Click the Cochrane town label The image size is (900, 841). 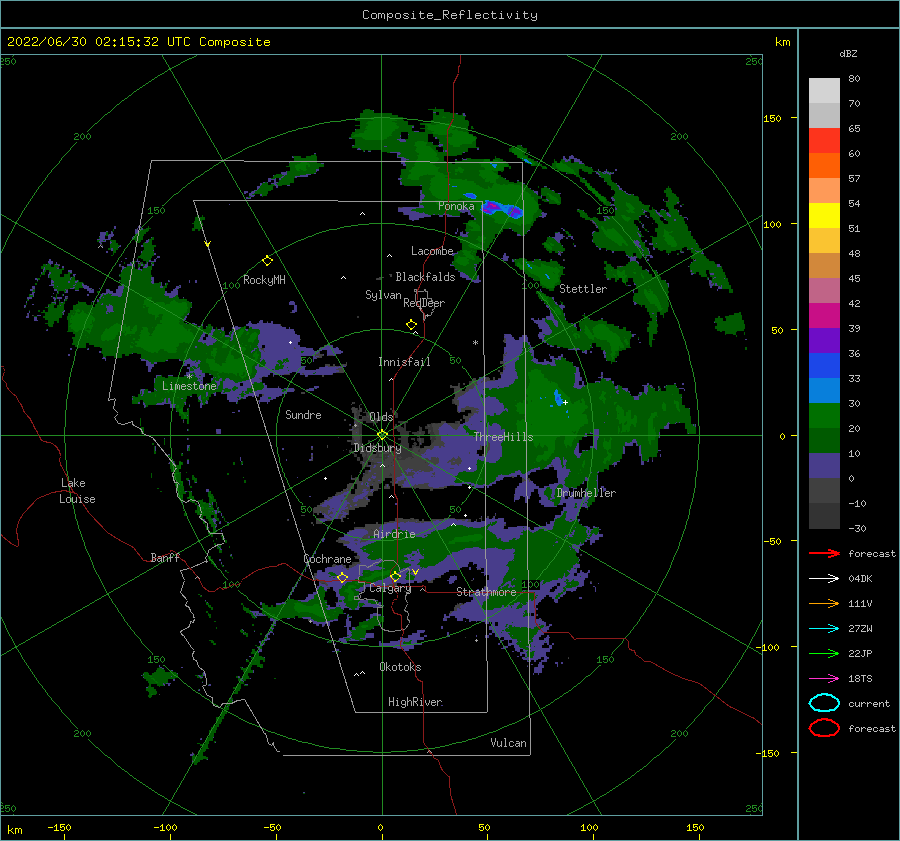tap(327, 559)
